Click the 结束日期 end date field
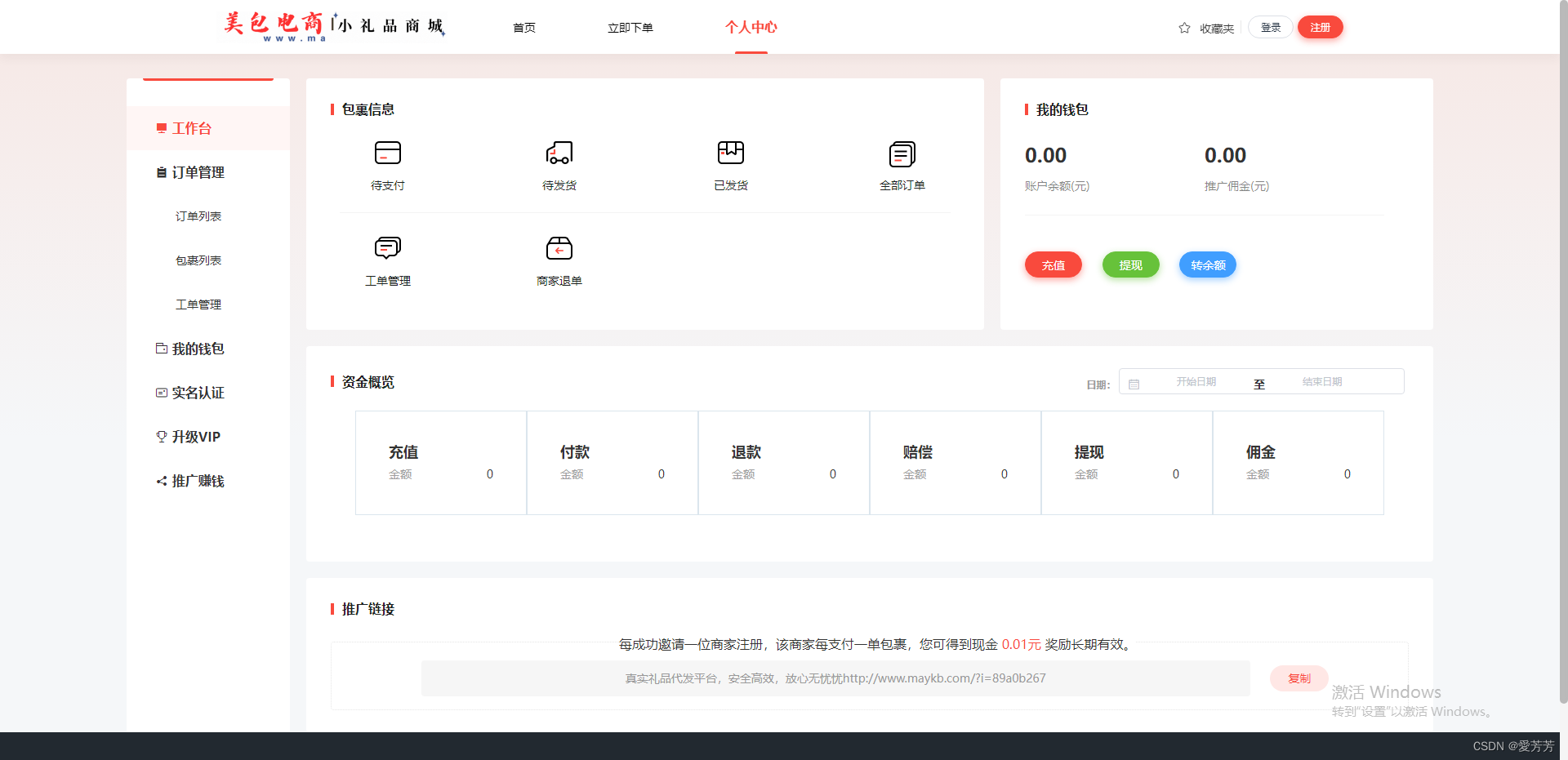1568x760 pixels. pyautogui.click(x=1322, y=382)
